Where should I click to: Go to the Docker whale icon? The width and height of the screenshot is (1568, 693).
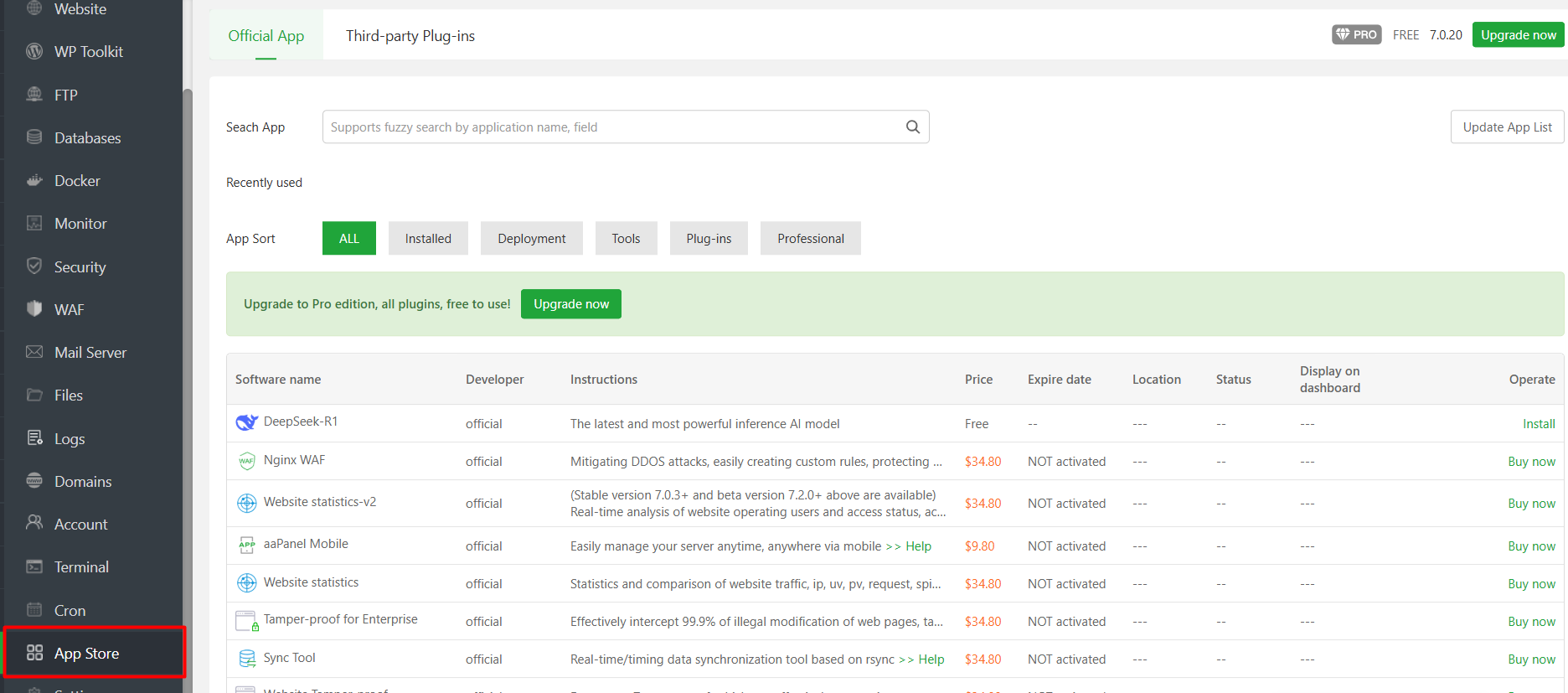(x=34, y=180)
